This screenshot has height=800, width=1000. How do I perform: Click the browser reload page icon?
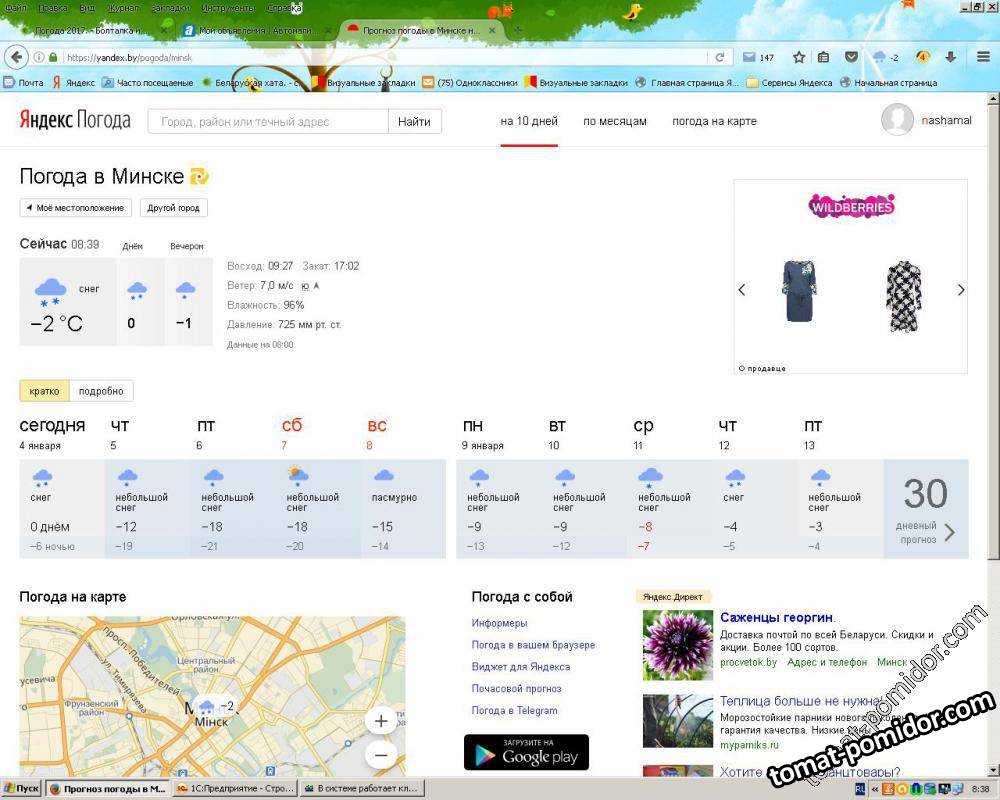719,57
